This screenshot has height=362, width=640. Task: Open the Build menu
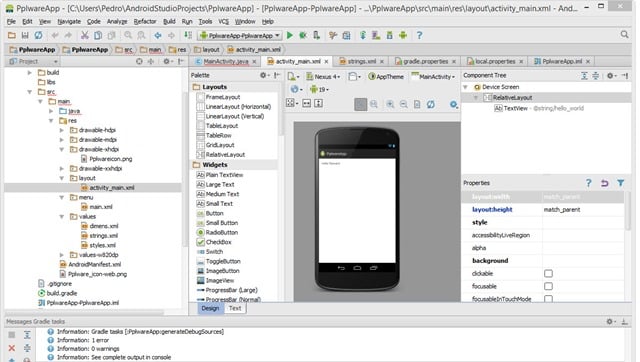(x=169, y=22)
